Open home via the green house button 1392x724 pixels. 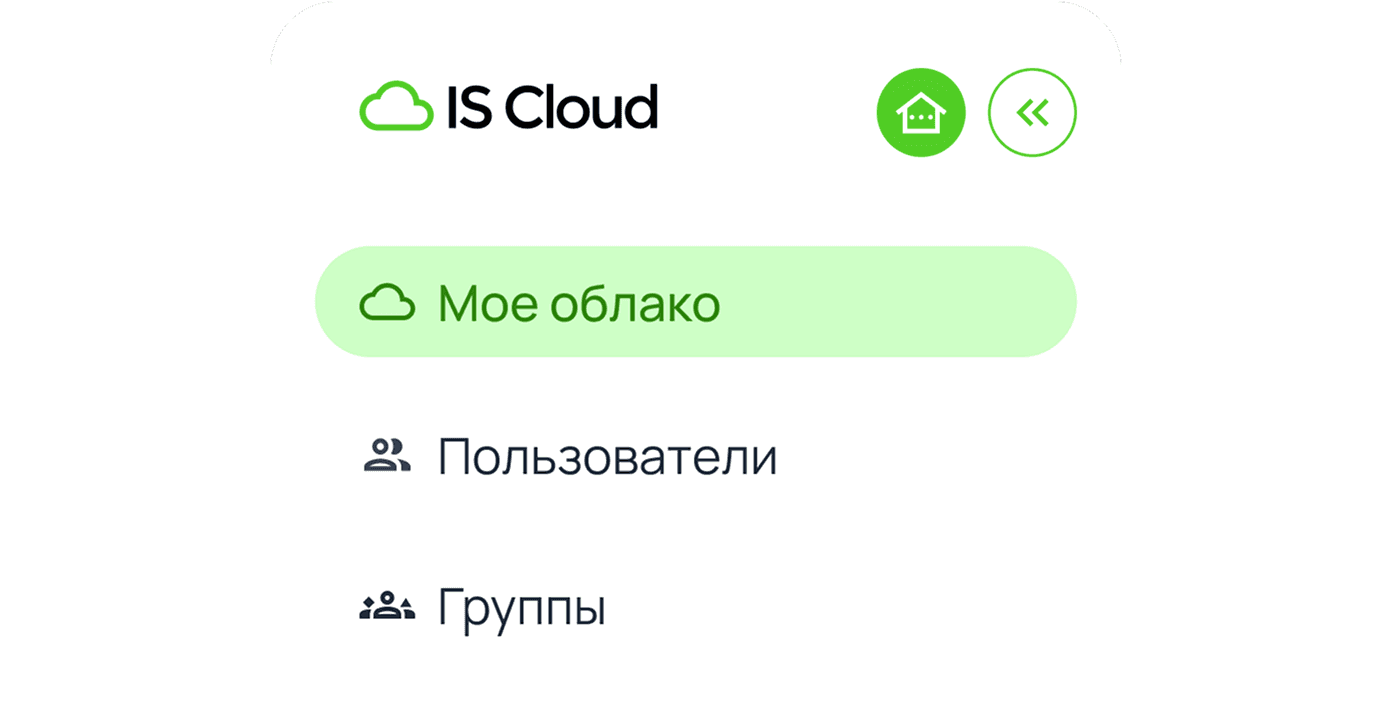tap(920, 113)
